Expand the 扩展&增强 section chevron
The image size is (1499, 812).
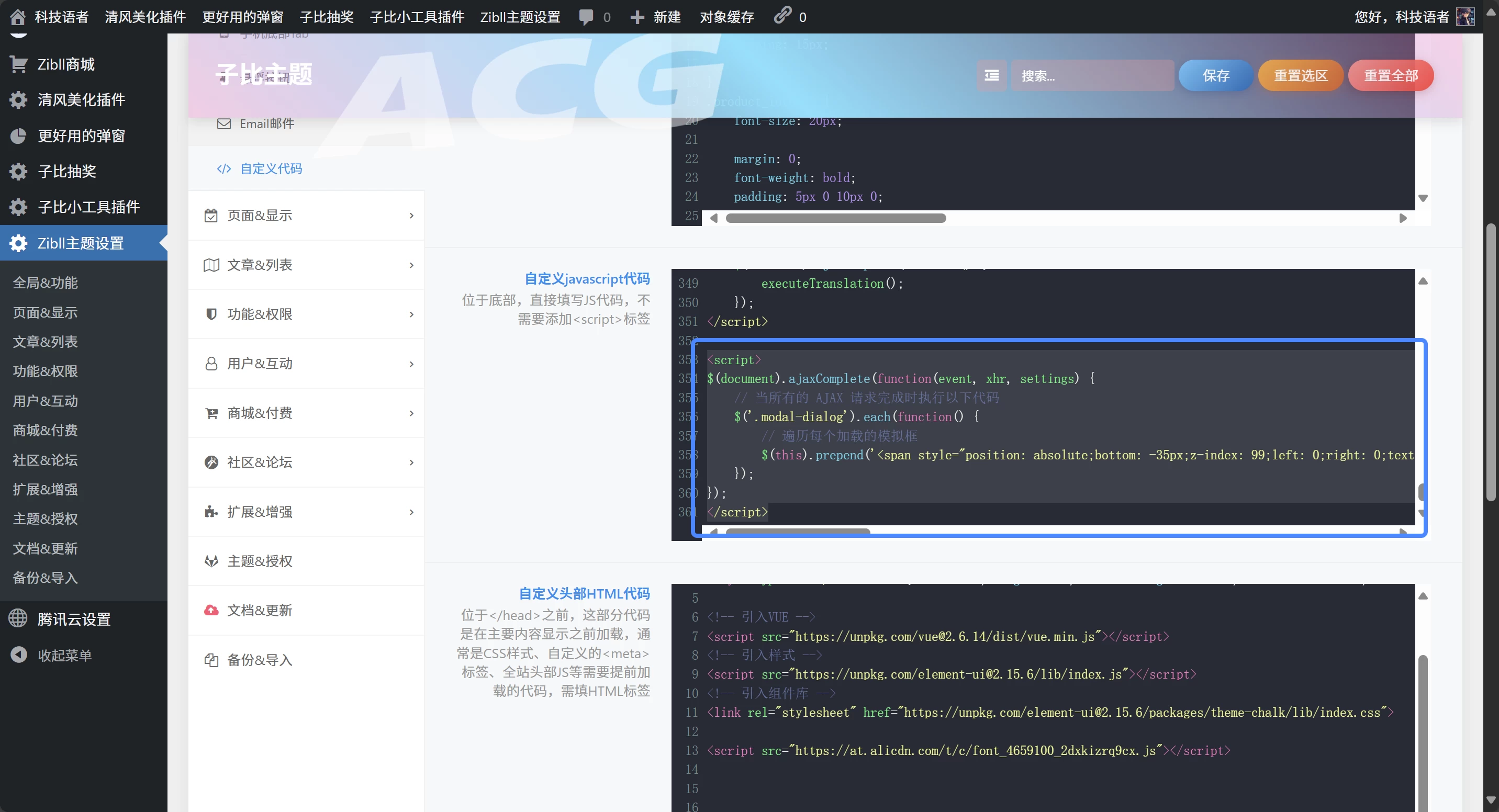411,512
